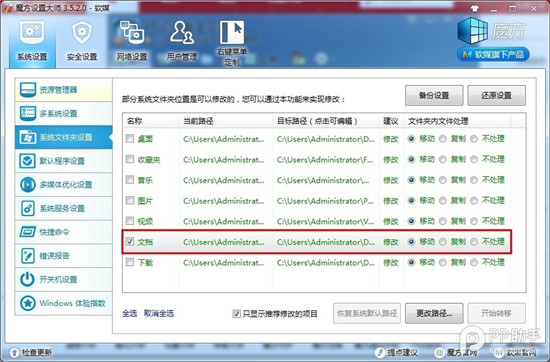
Task: Check the 收藏夹 folder checkbox
Action: [x=130, y=159]
